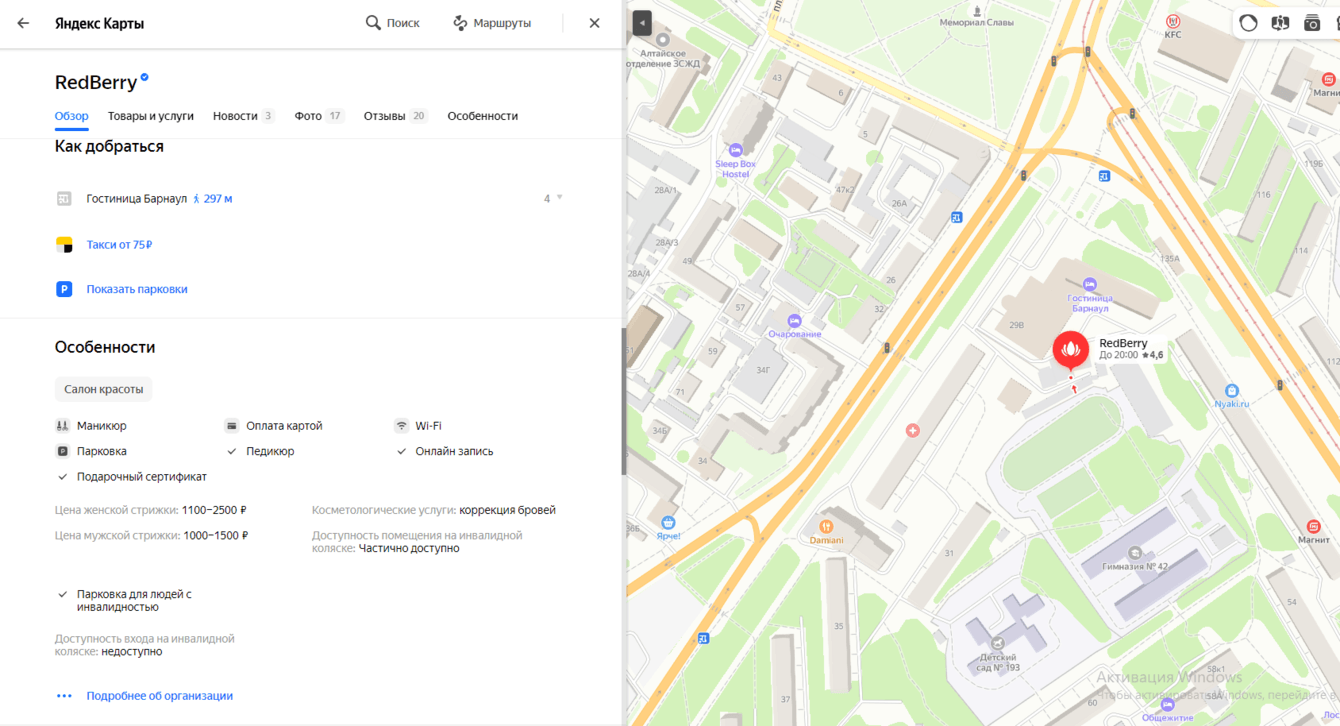The image size is (1340, 726).
Task: Click the Wi-Fi feature label
Action: 428,426
